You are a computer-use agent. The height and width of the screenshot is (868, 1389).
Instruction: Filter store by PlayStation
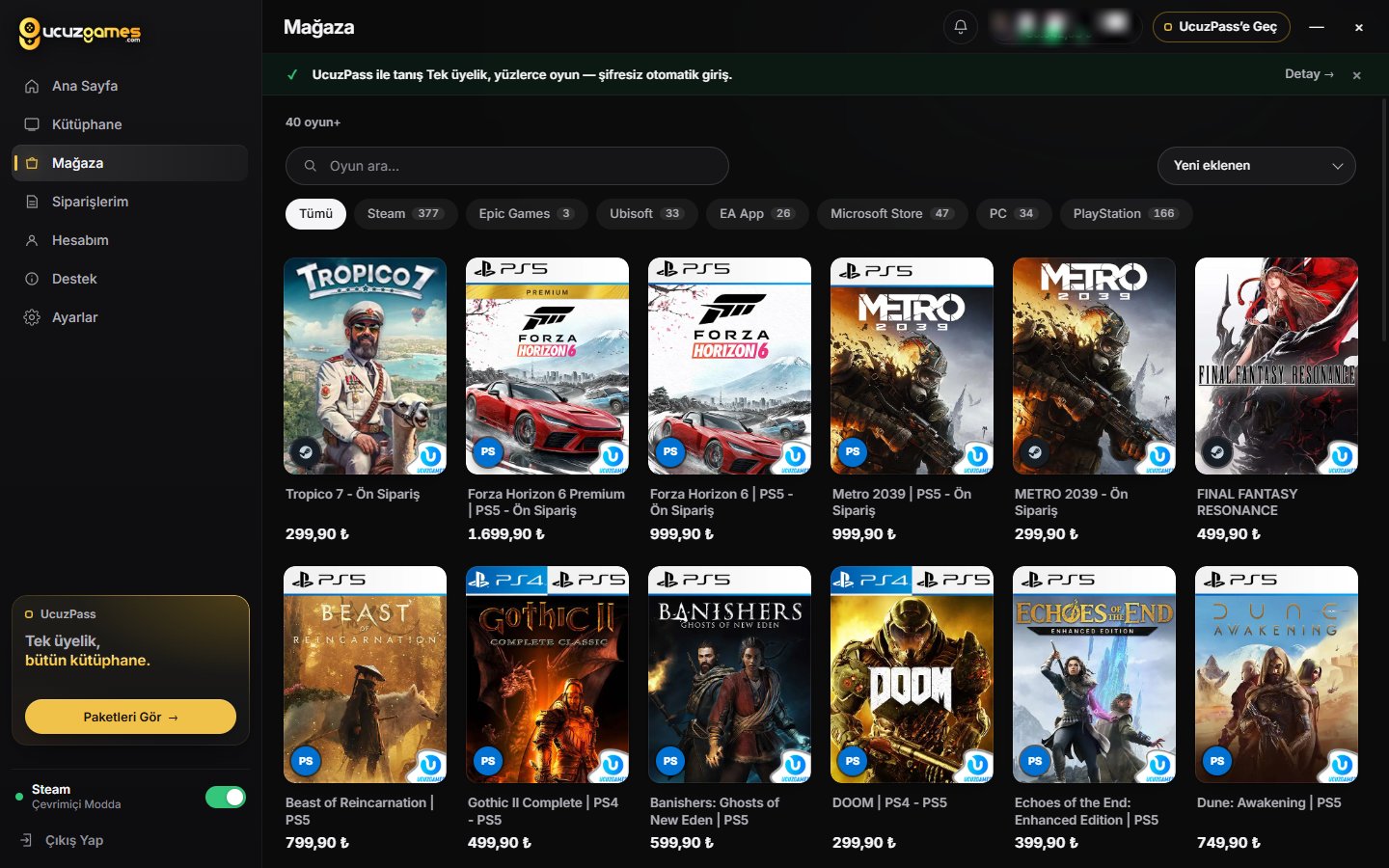(1126, 214)
